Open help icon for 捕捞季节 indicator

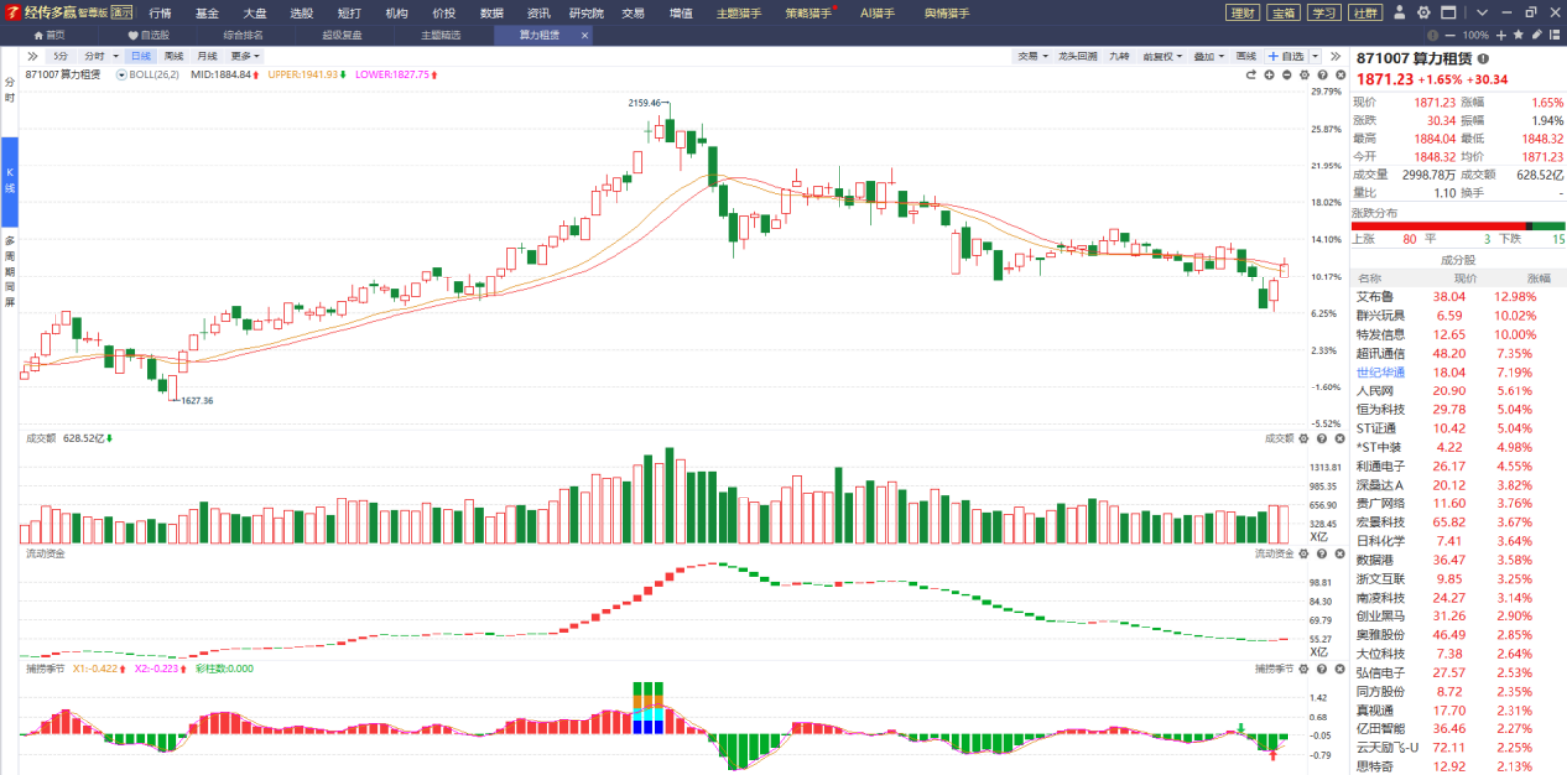pos(1322,669)
